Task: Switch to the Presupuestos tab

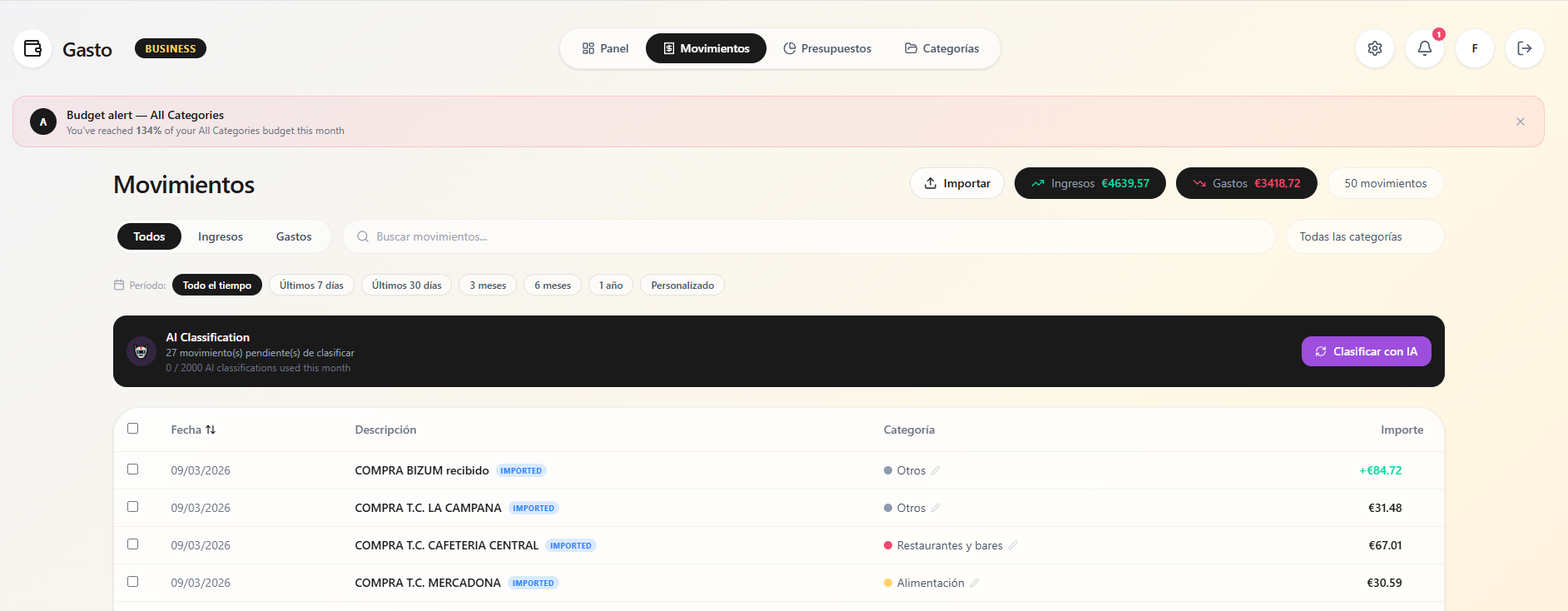Action: (827, 48)
